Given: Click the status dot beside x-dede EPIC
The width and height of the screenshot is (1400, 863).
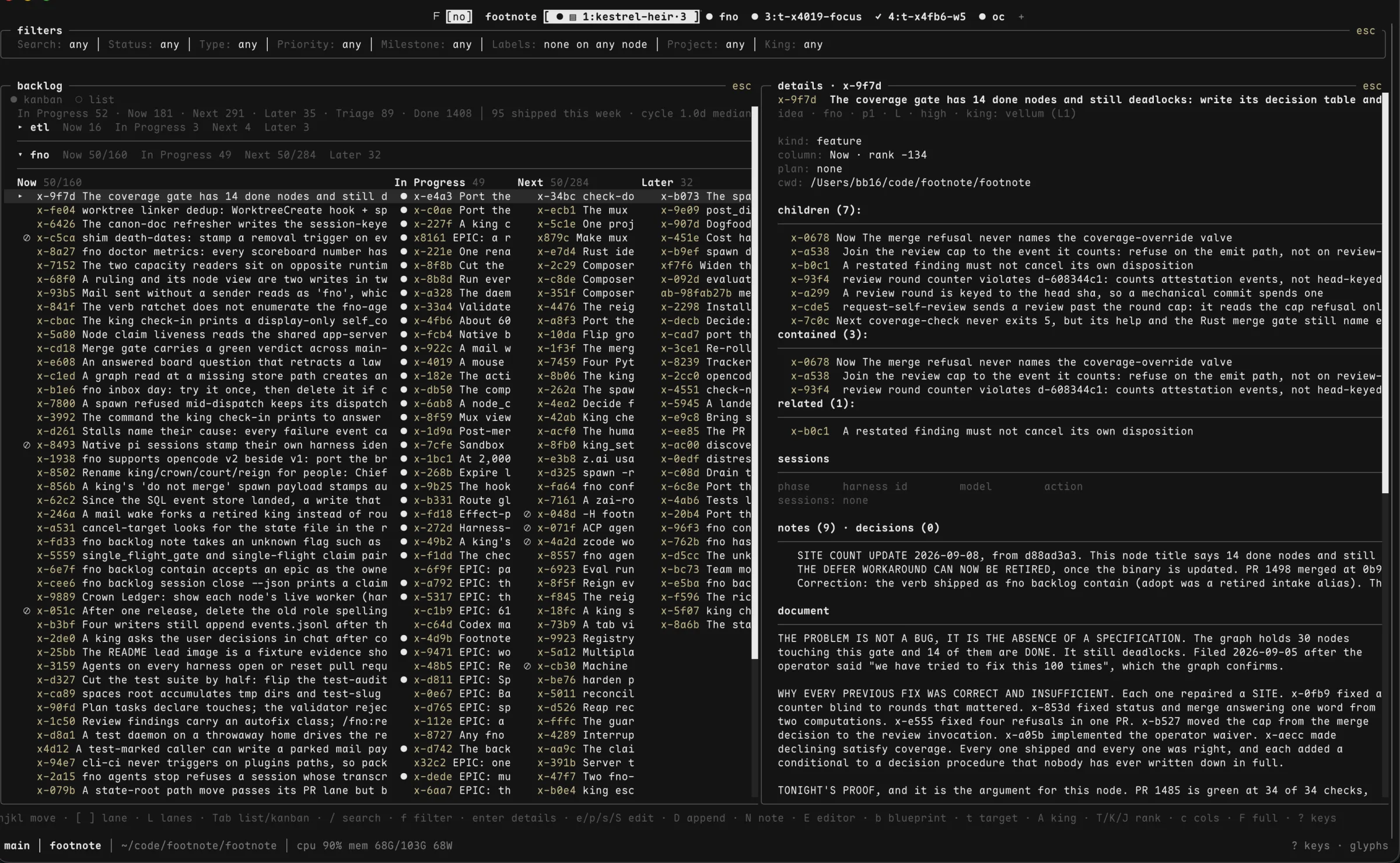Looking at the screenshot, I should (x=404, y=777).
